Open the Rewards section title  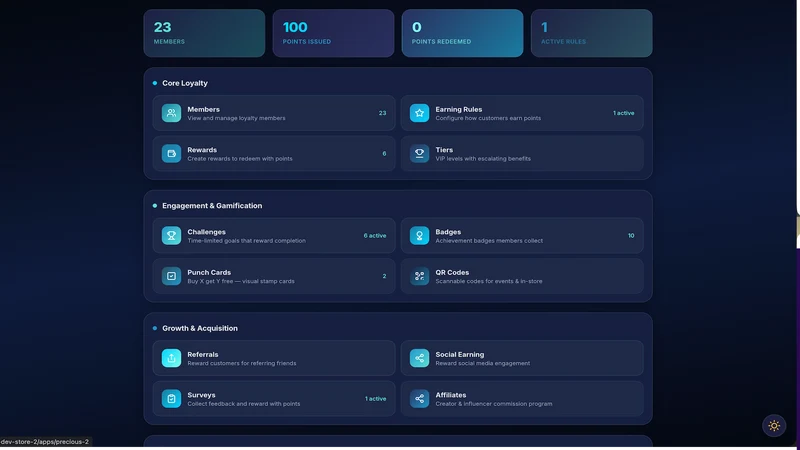click(x=202, y=150)
